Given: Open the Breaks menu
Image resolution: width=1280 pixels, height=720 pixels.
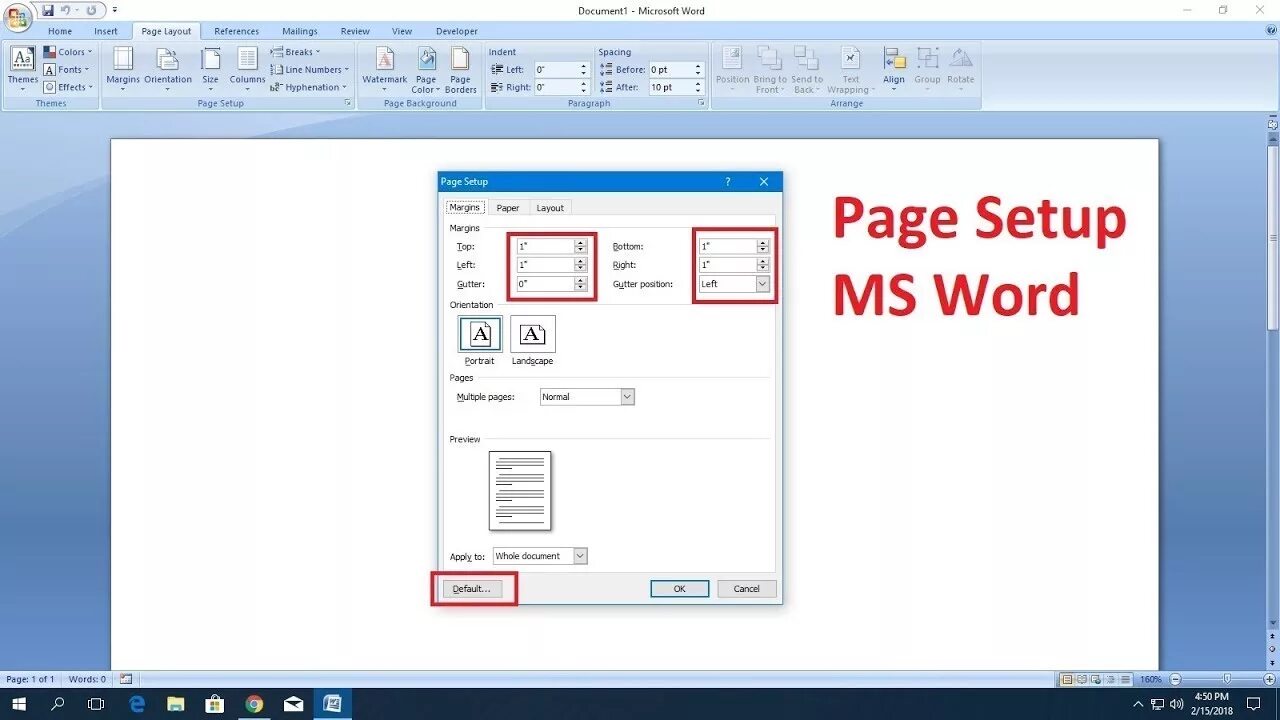Looking at the screenshot, I should 296,52.
